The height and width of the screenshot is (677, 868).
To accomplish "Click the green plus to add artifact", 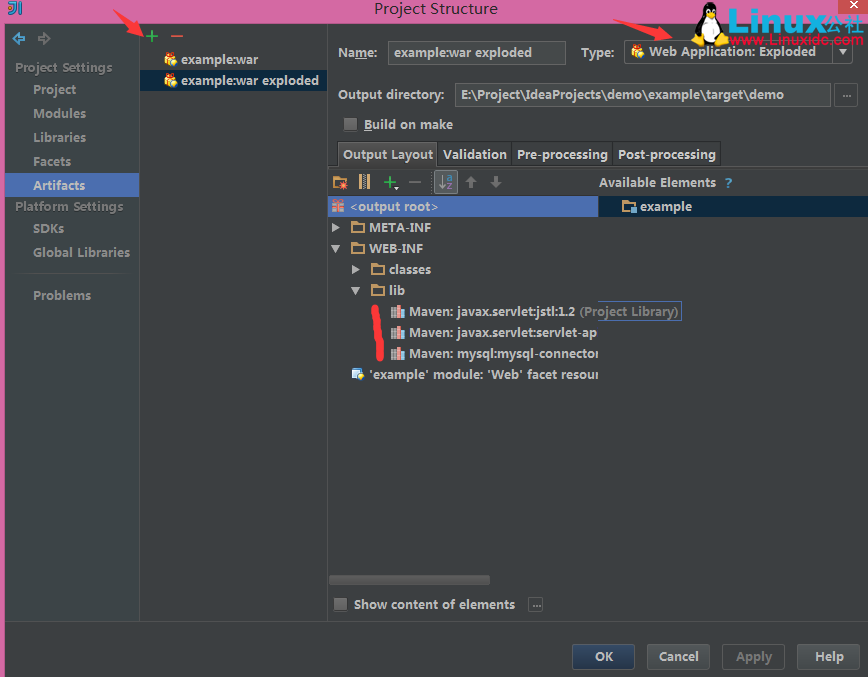I will pos(151,35).
